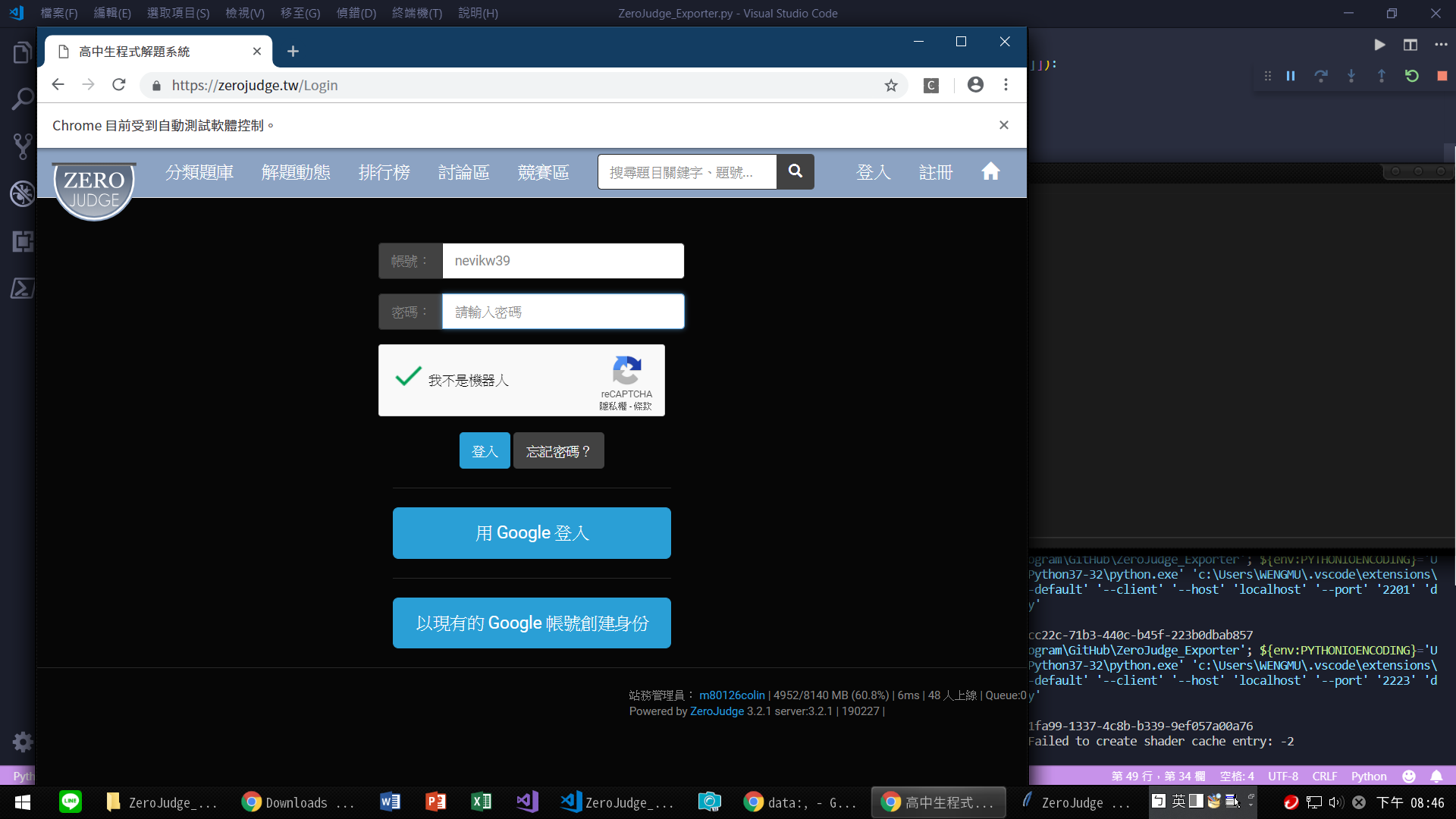Select 排行榜 leaderboard tab
1456x819 pixels.
click(x=383, y=172)
